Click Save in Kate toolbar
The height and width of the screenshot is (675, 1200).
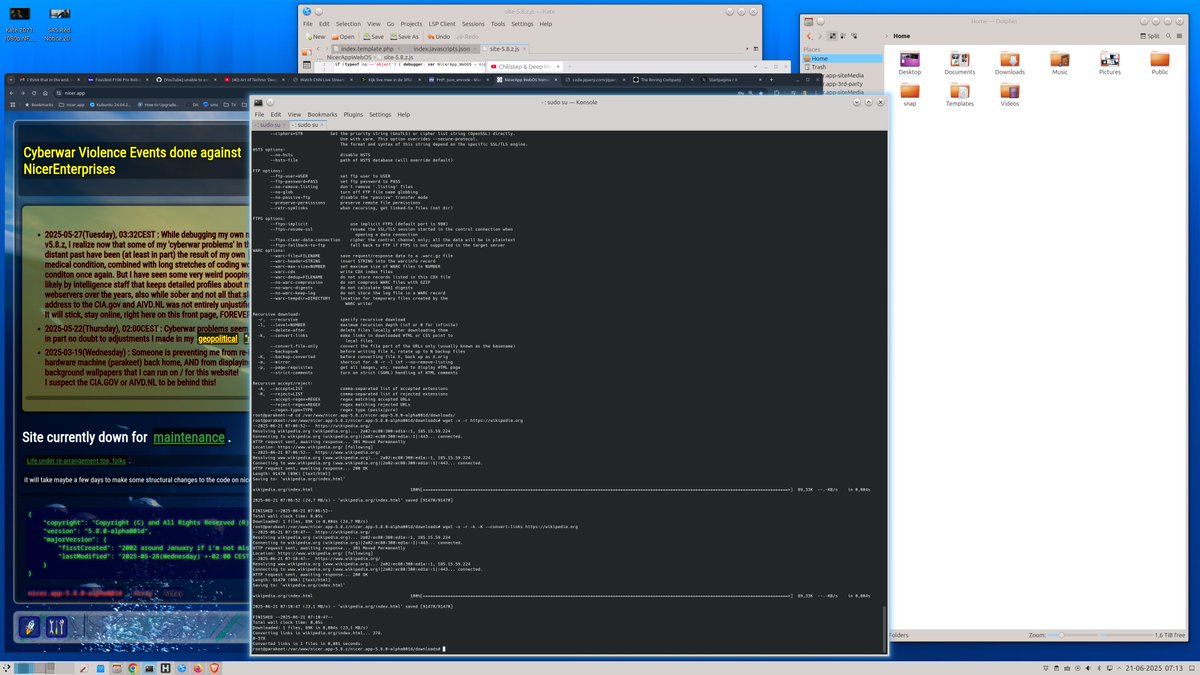tap(372, 36)
